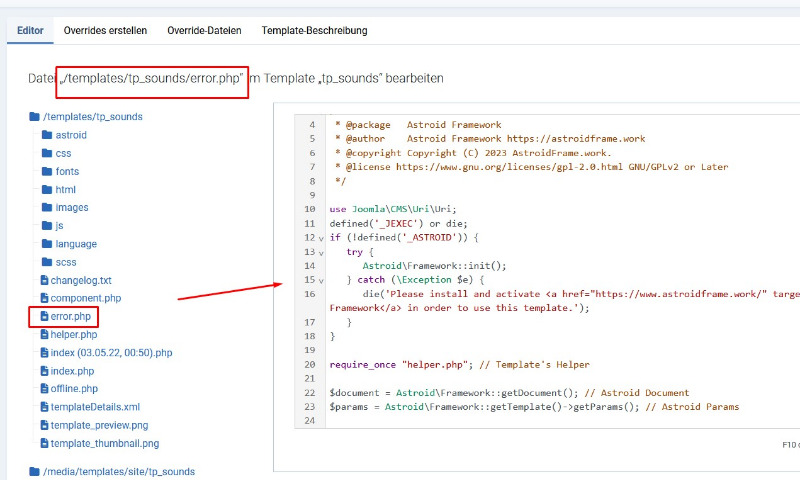The width and height of the screenshot is (800, 480).
Task: Expand the fonts folder
Action: pos(67,171)
